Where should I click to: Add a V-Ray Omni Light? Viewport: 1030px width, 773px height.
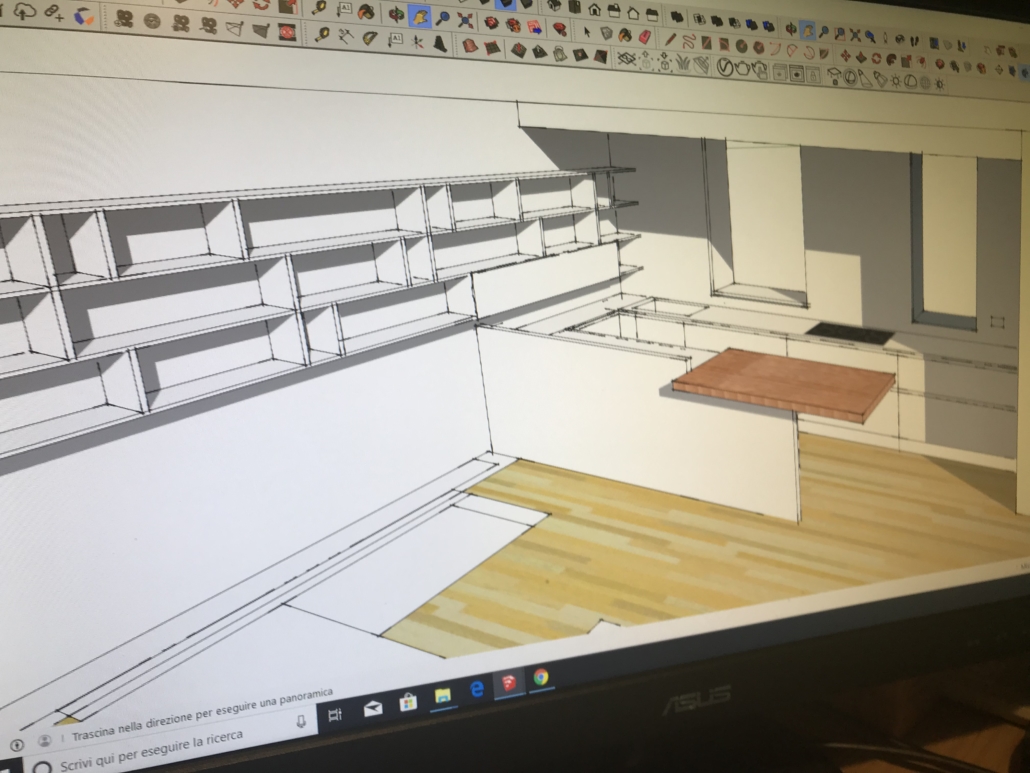click(895, 81)
